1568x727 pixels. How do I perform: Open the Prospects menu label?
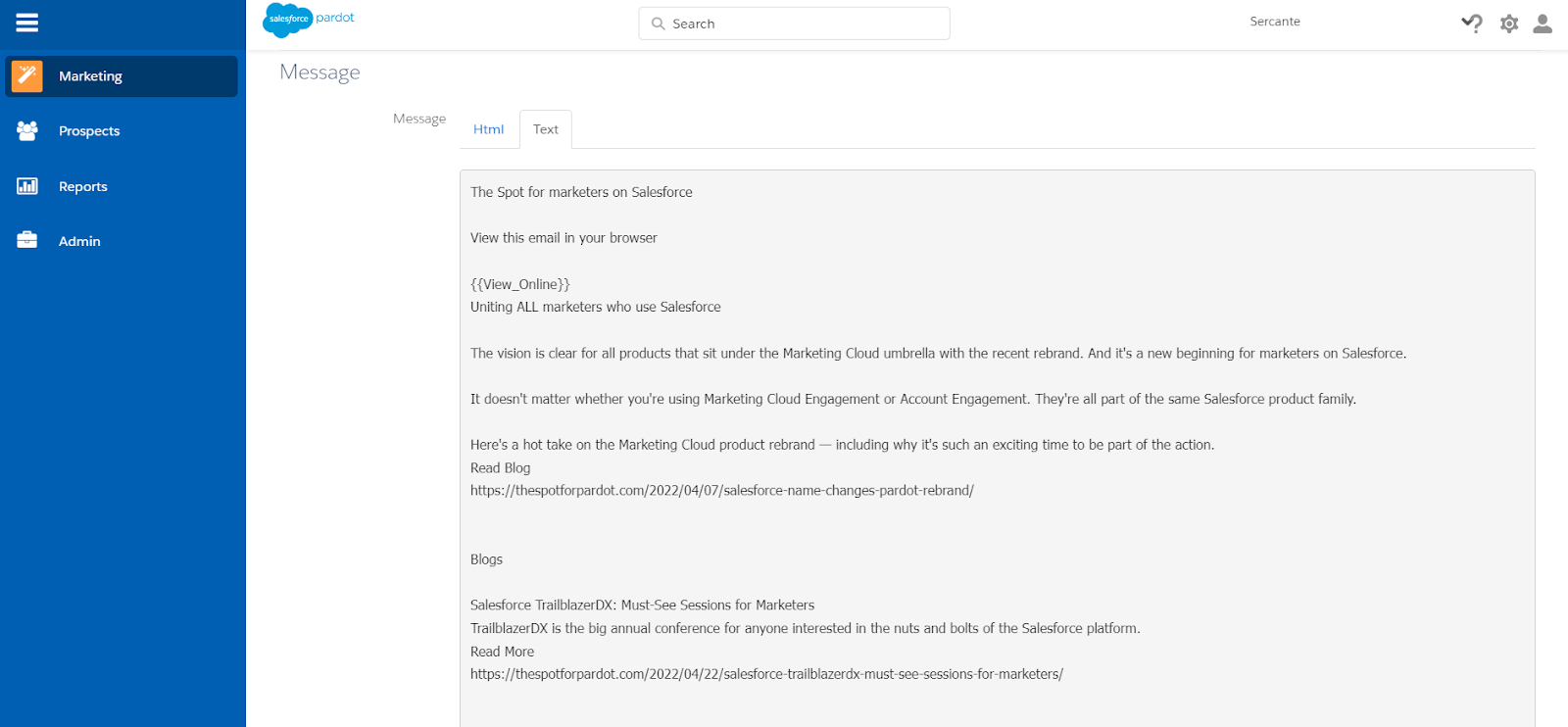pyautogui.click(x=89, y=131)
